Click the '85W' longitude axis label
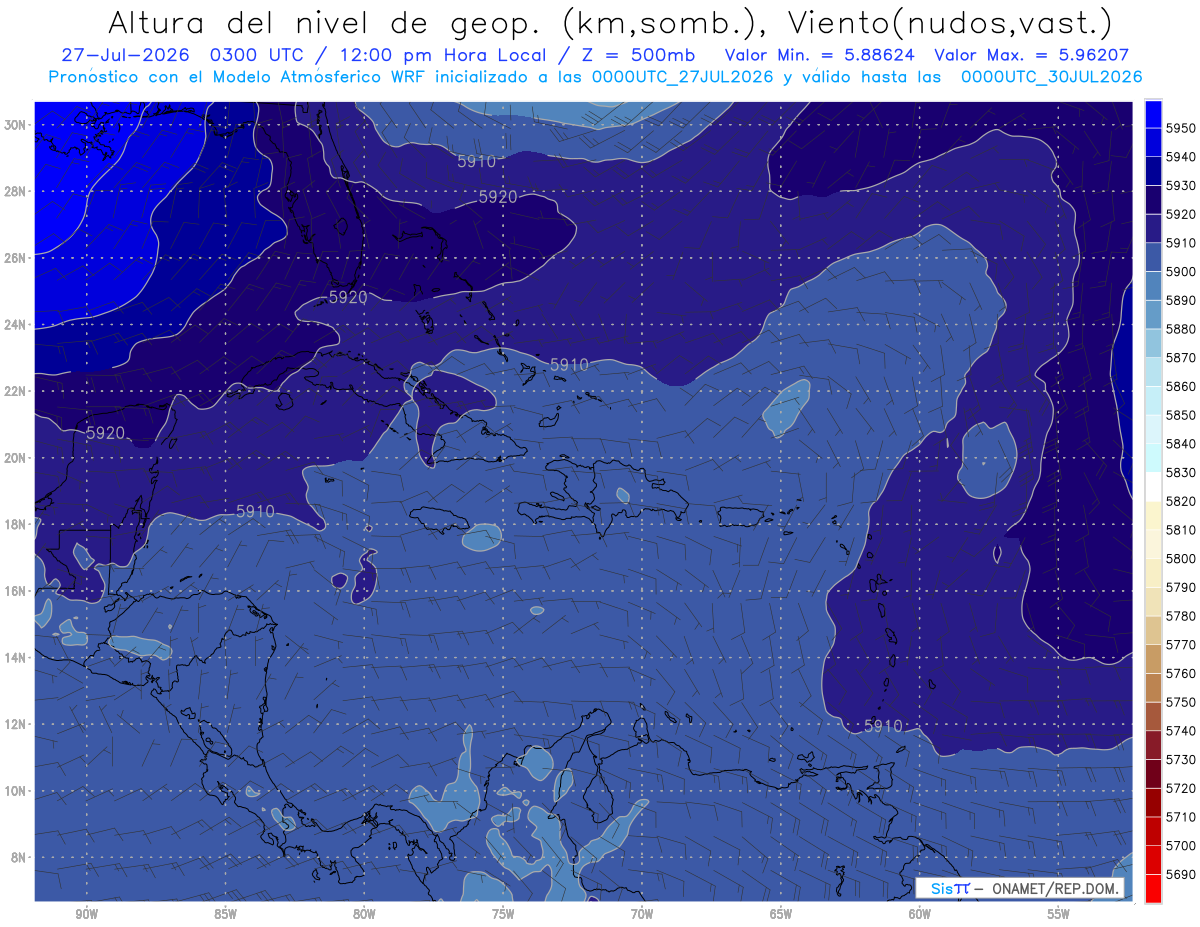Viewport: 1200px width, 927px height. (225, 914)
